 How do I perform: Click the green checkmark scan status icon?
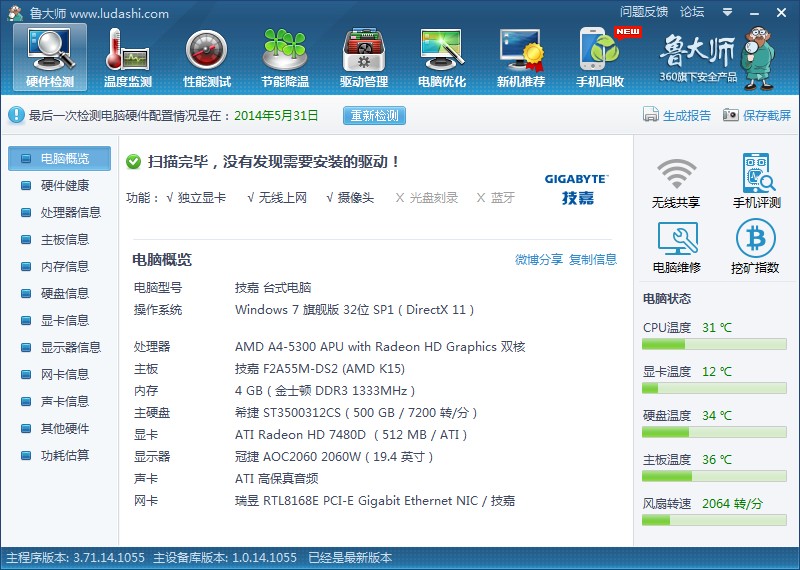(134, 162)
